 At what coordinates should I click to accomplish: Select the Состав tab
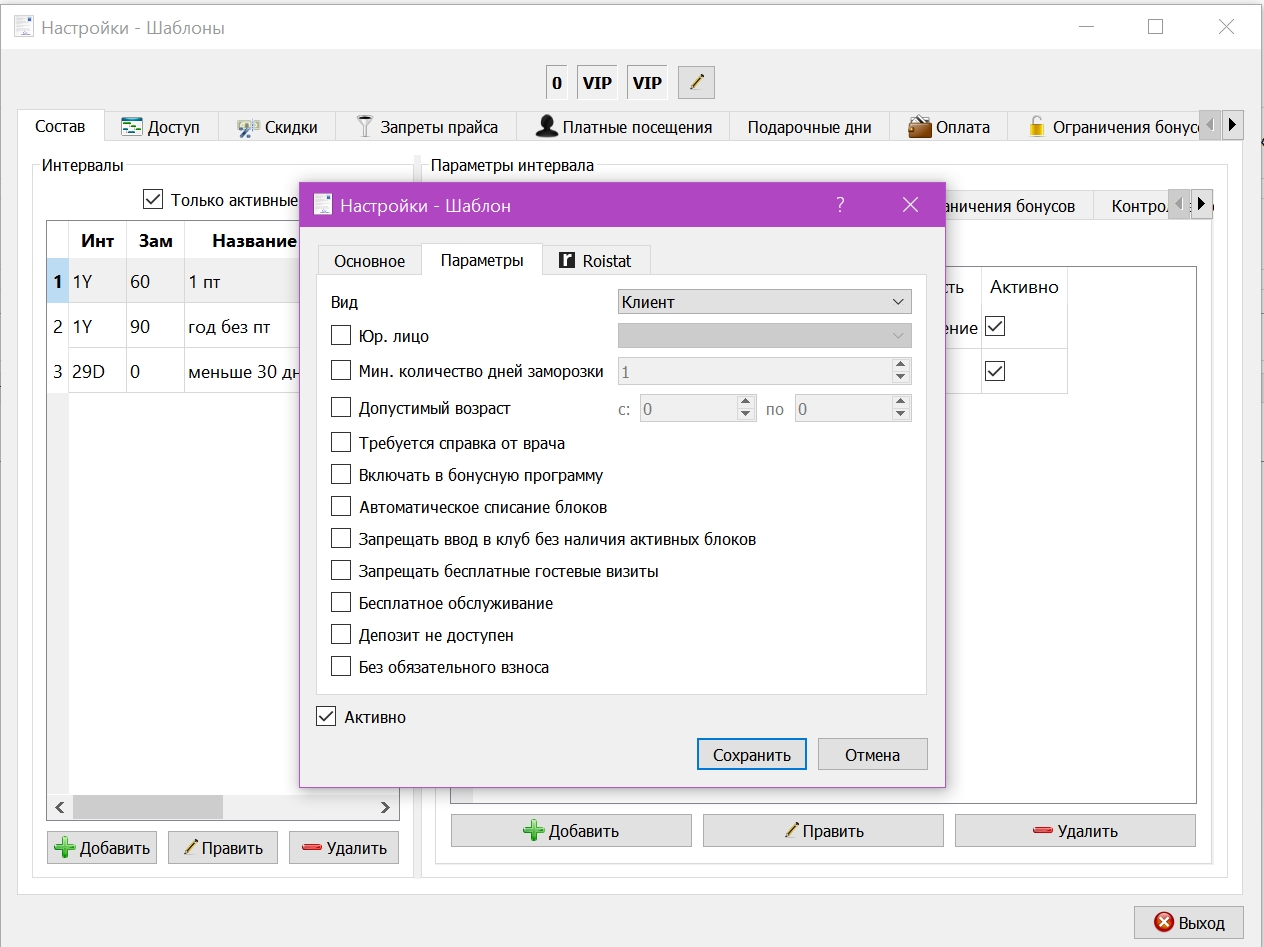pyautogui.click(x=60, y=126)
